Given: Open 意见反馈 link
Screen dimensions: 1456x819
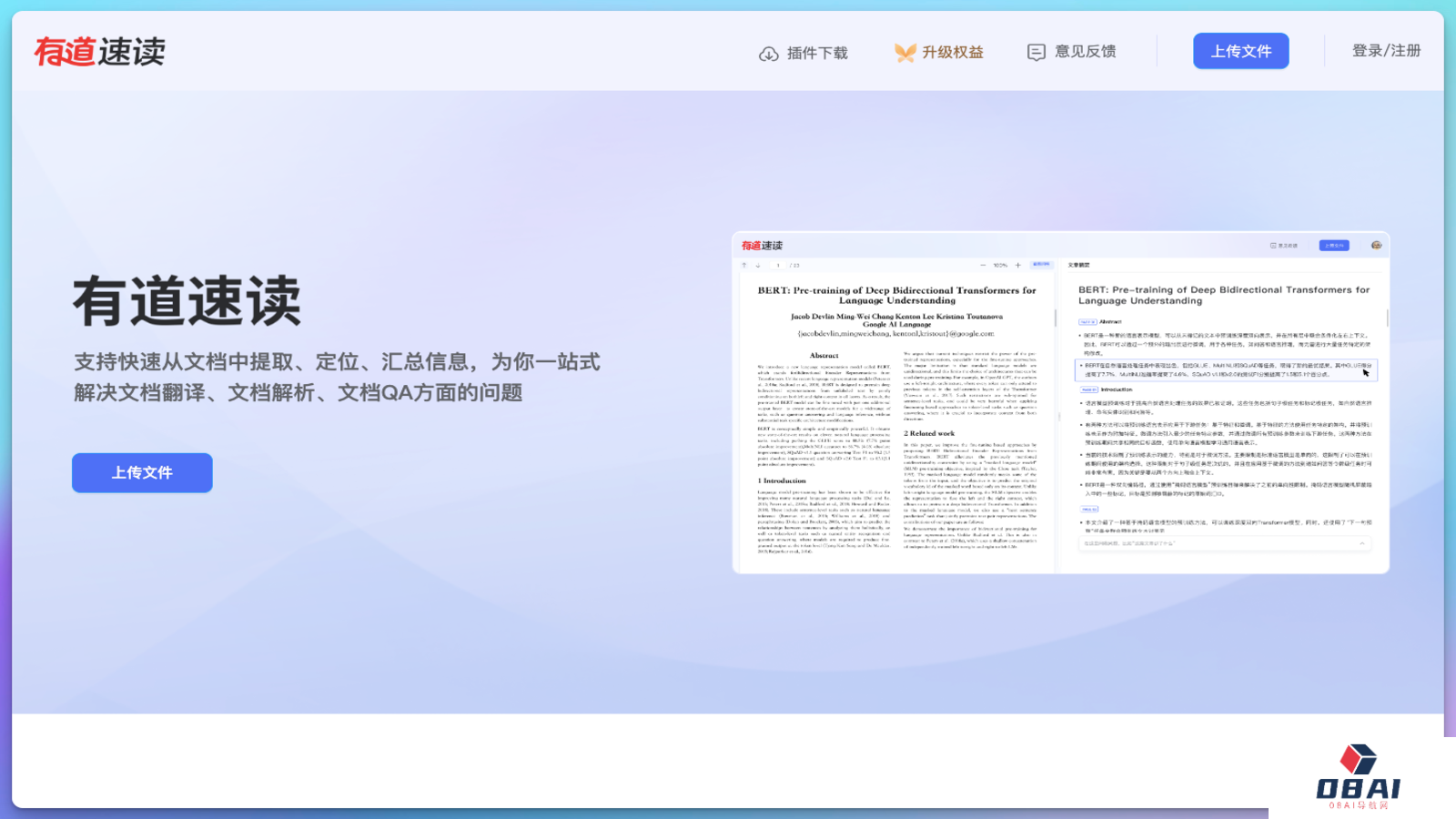Looking at the screenshot, I should click(1086, 51).
